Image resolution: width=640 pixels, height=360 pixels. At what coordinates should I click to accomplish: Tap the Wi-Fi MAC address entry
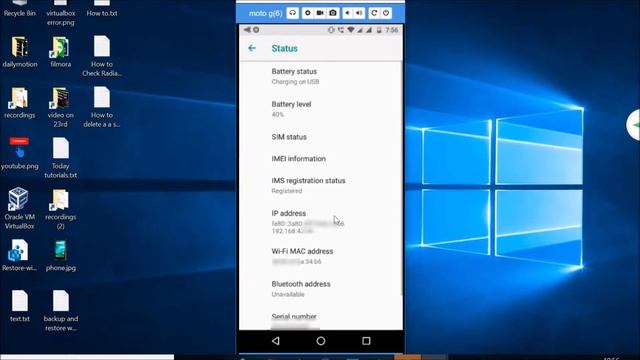tap(321, 256)
